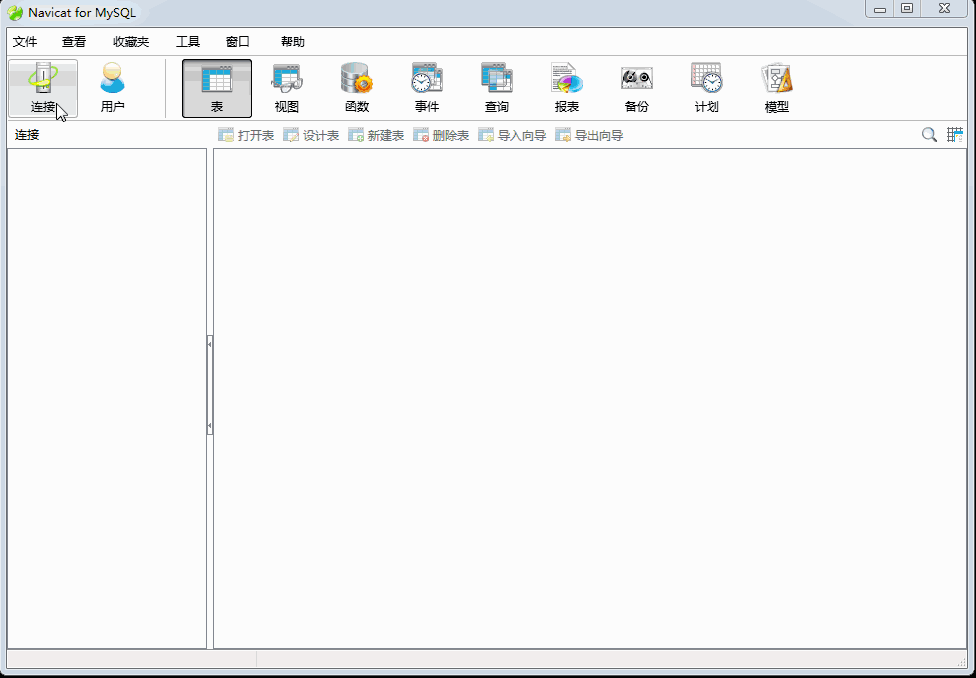Viewport: 976px width, 678px height.
Task: Click 新建表 (New Table) button
Action: 376,135
